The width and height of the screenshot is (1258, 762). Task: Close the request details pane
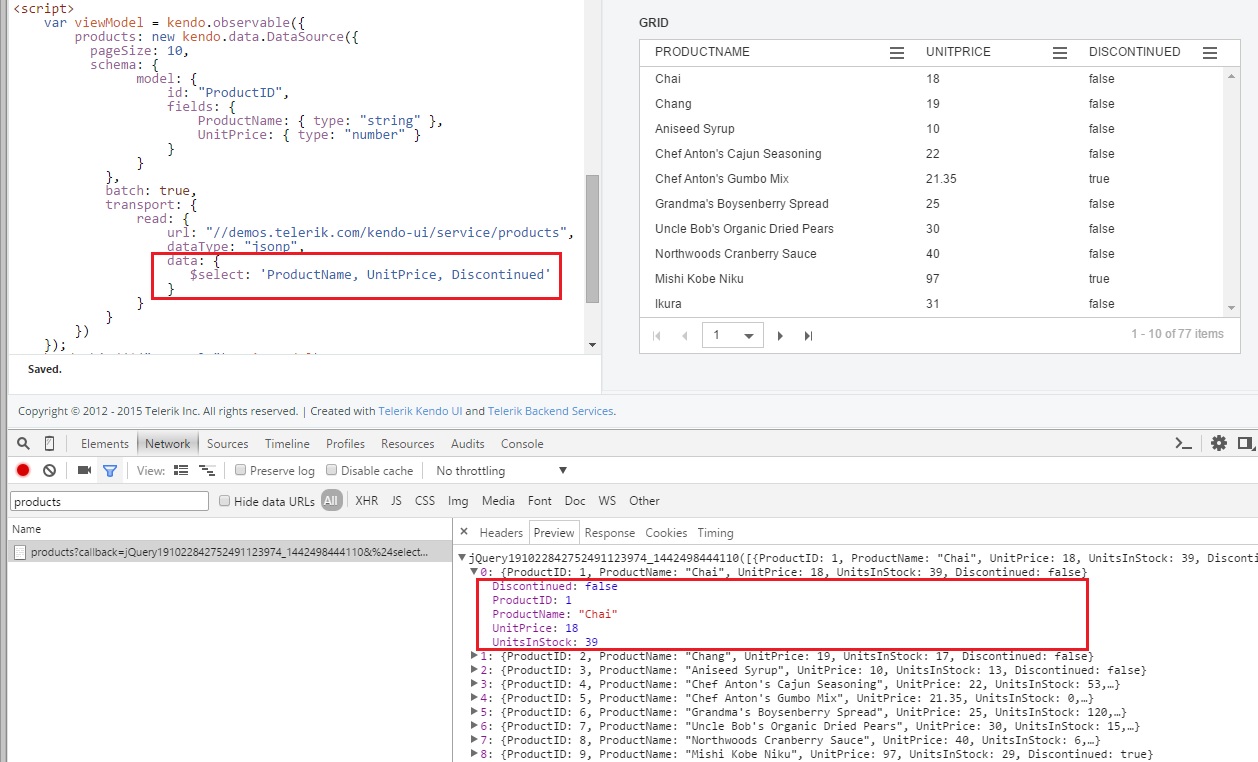pyautogui.click(x=465, y=532)
